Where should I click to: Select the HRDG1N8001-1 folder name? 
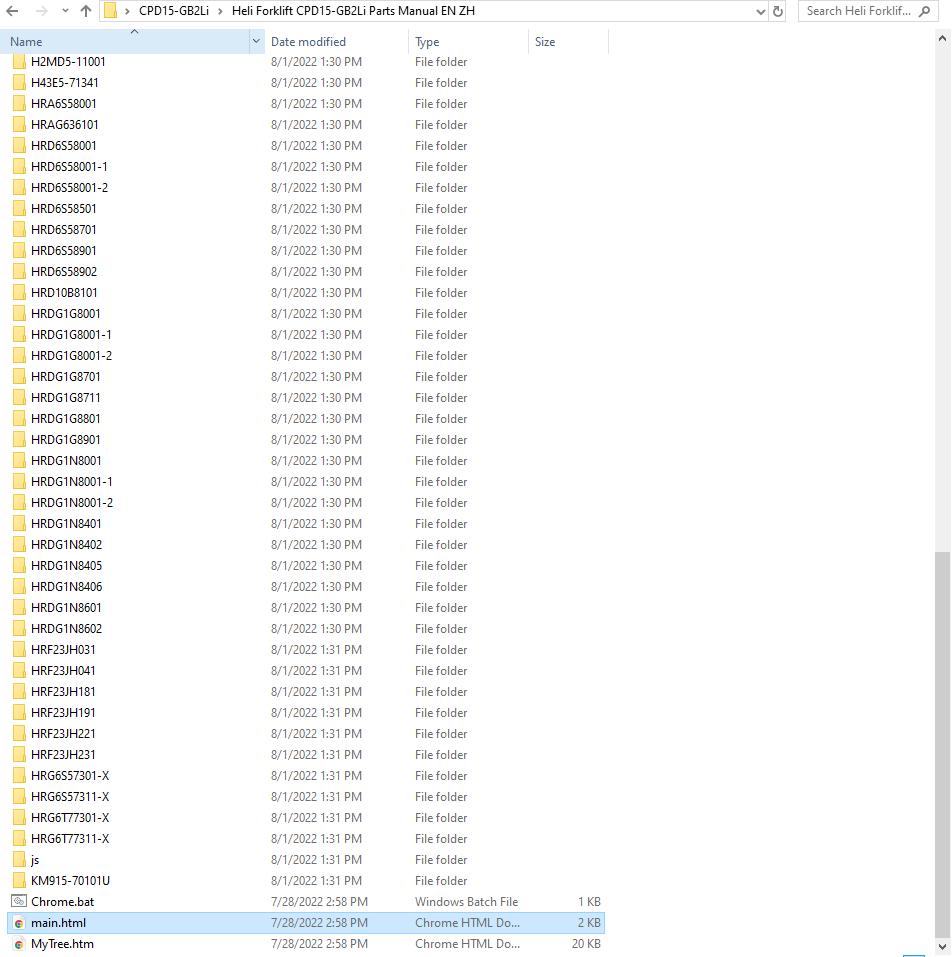click(72, 482)
